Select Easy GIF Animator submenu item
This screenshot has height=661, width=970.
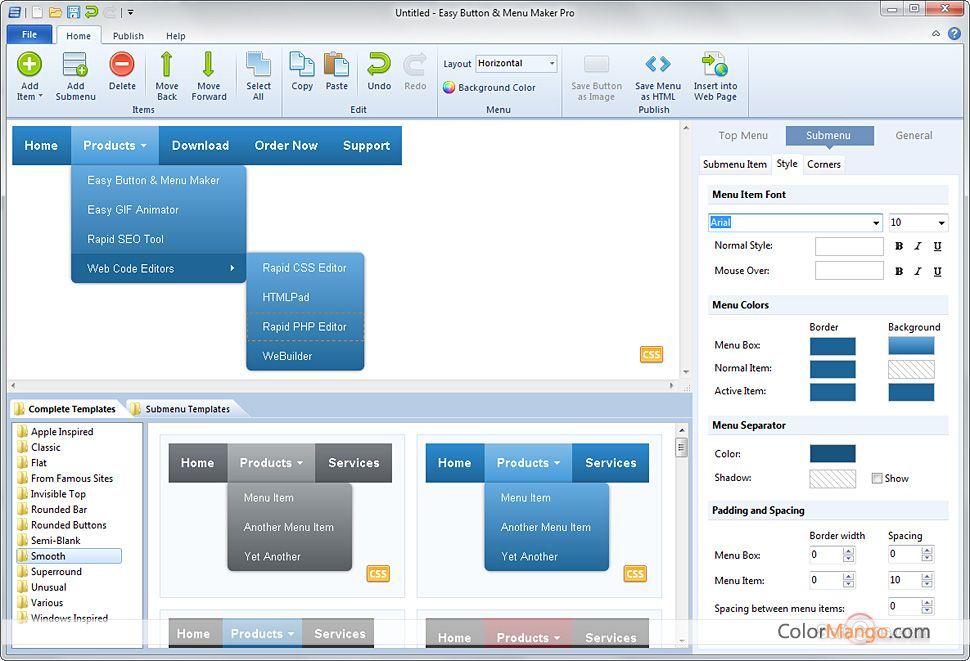(158, 210)
